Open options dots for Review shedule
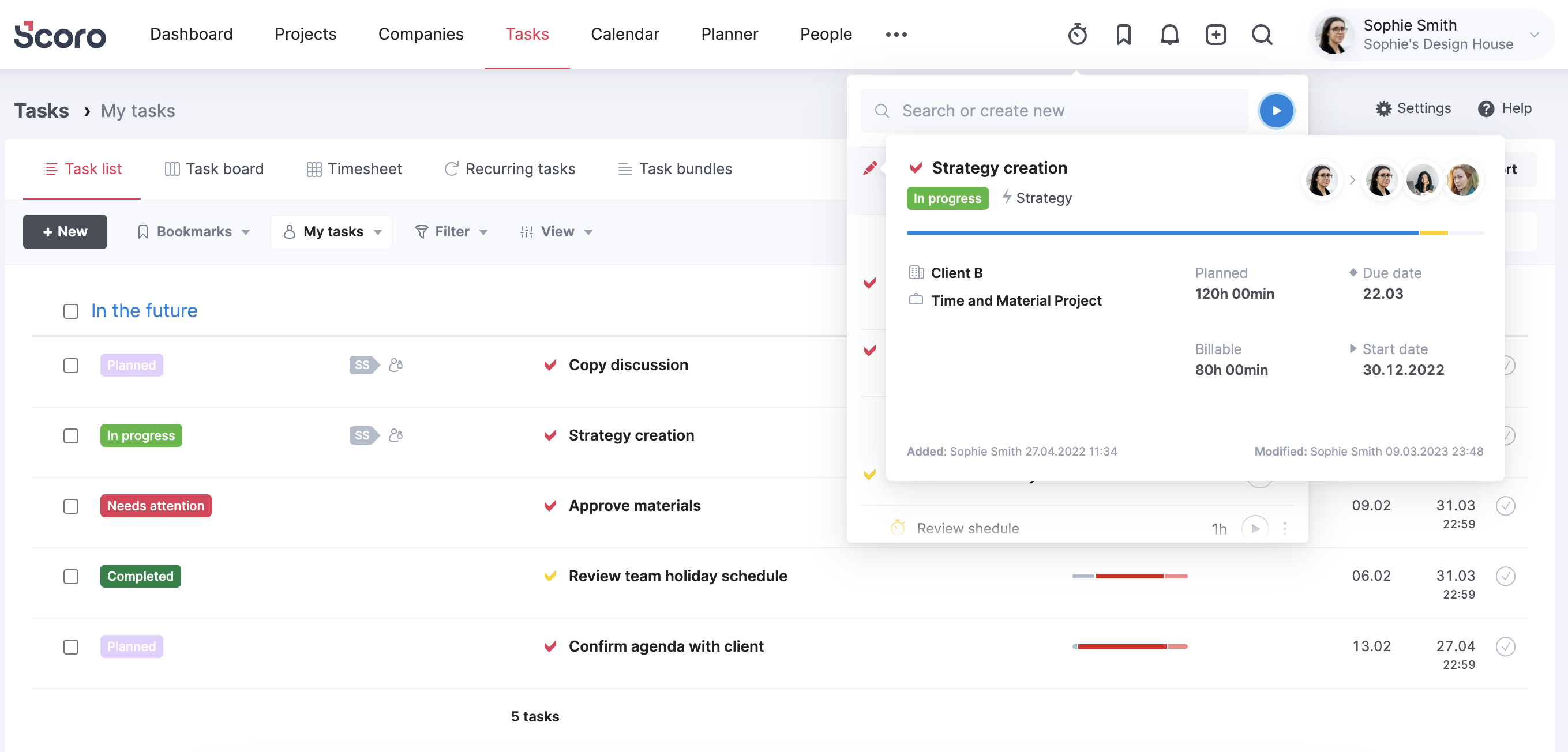The height and width of the screenshot is (752, 1568). pos(1284,528)
